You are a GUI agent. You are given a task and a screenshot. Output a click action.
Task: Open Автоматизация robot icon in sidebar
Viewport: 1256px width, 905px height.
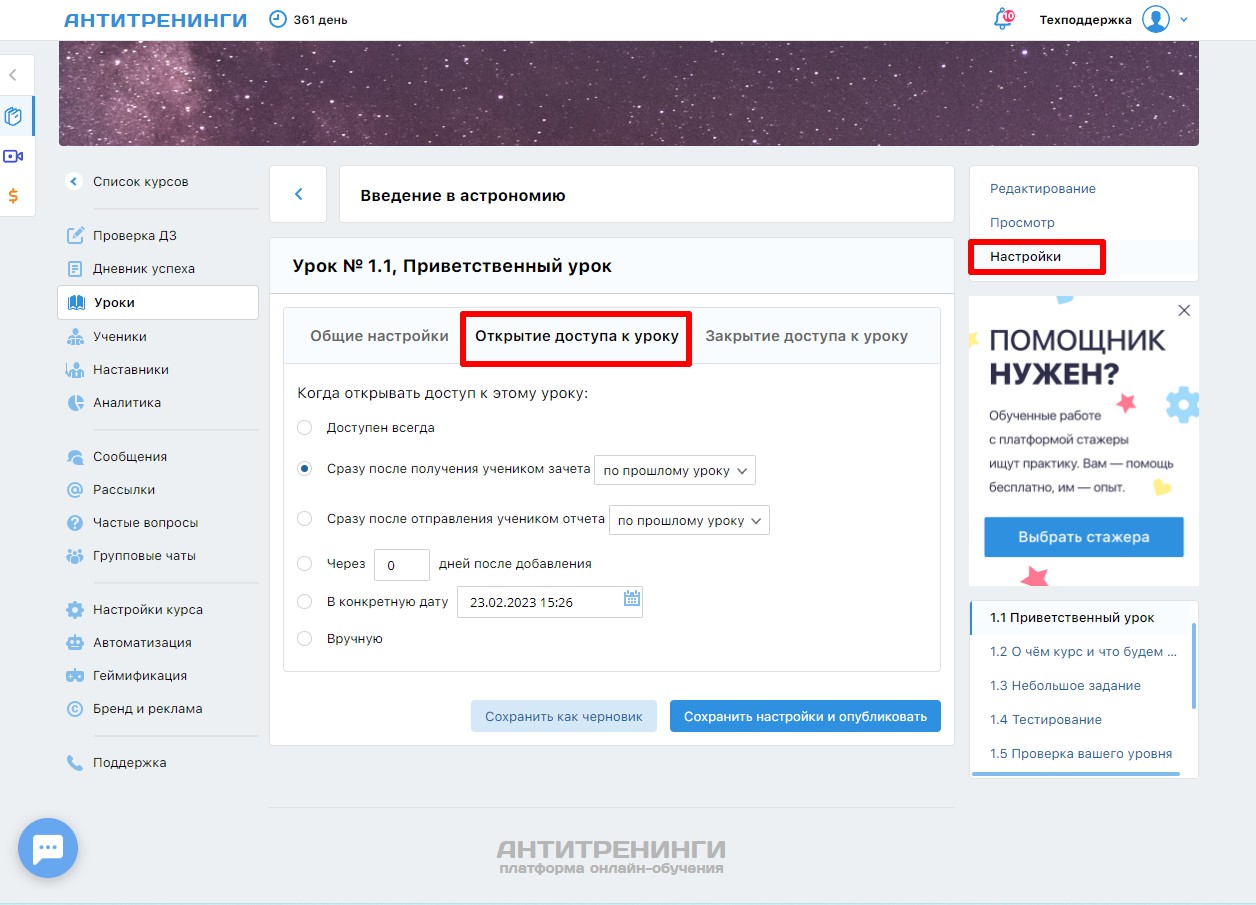click(75, 643)
